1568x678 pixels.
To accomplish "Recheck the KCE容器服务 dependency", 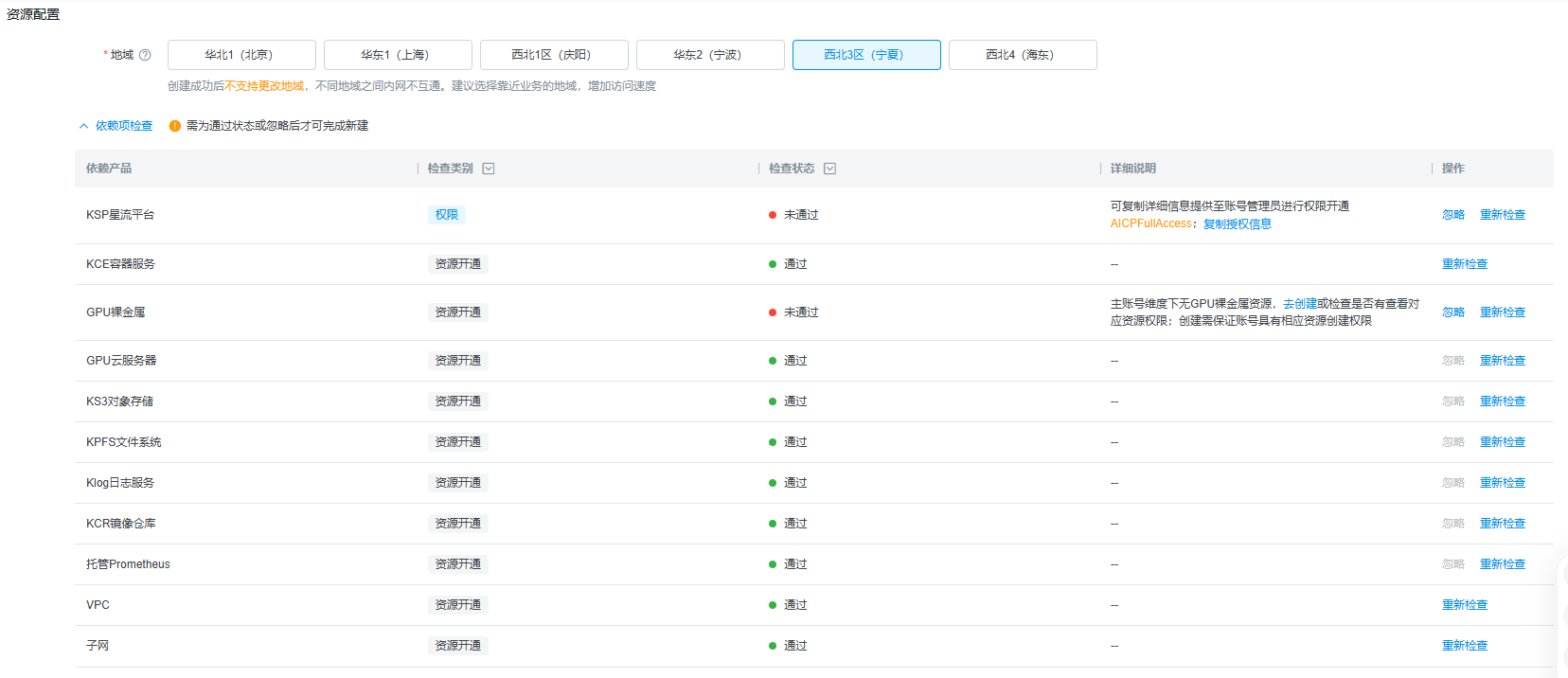I will pyautogui.click(x=1464, y=264).
